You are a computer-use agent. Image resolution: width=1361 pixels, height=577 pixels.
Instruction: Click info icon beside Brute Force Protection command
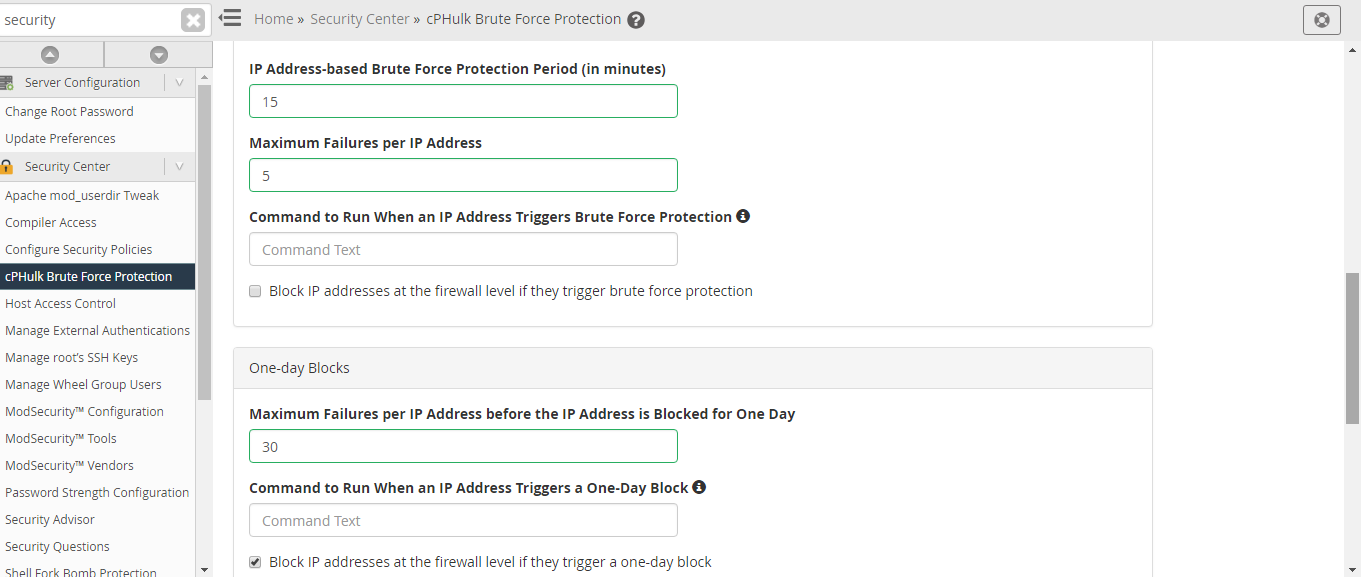[x=743, y=216]
